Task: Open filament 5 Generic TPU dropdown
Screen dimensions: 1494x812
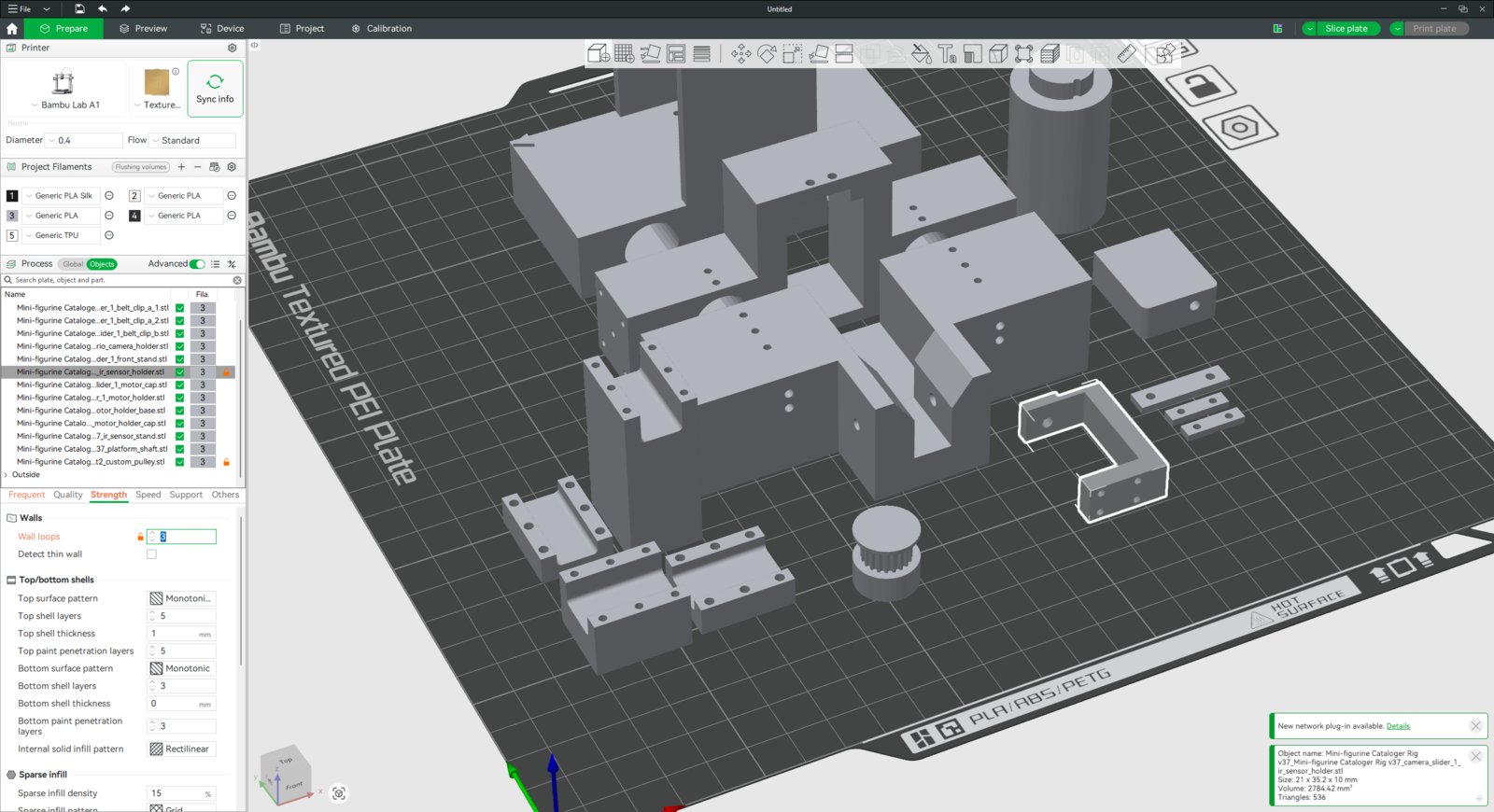Action: click(62, 236)
